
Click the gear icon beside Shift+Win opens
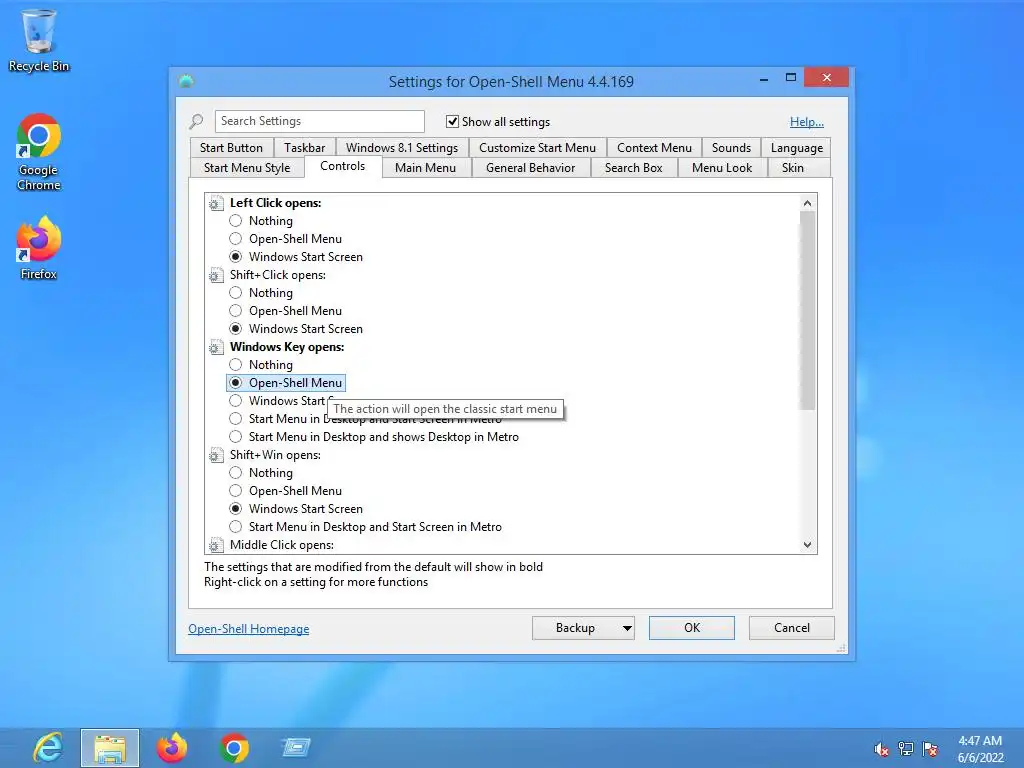(x=216, y=455)
